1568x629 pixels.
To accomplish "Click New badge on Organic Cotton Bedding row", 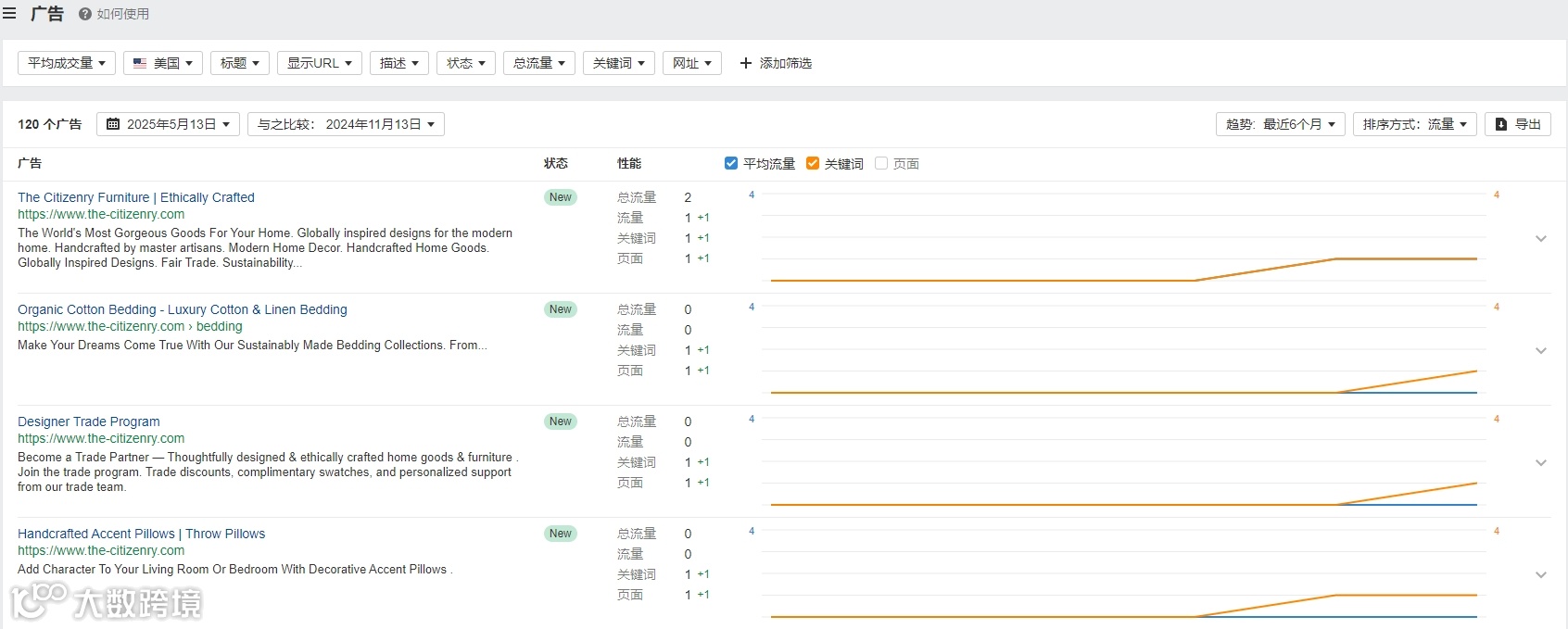I will point(561,309).
